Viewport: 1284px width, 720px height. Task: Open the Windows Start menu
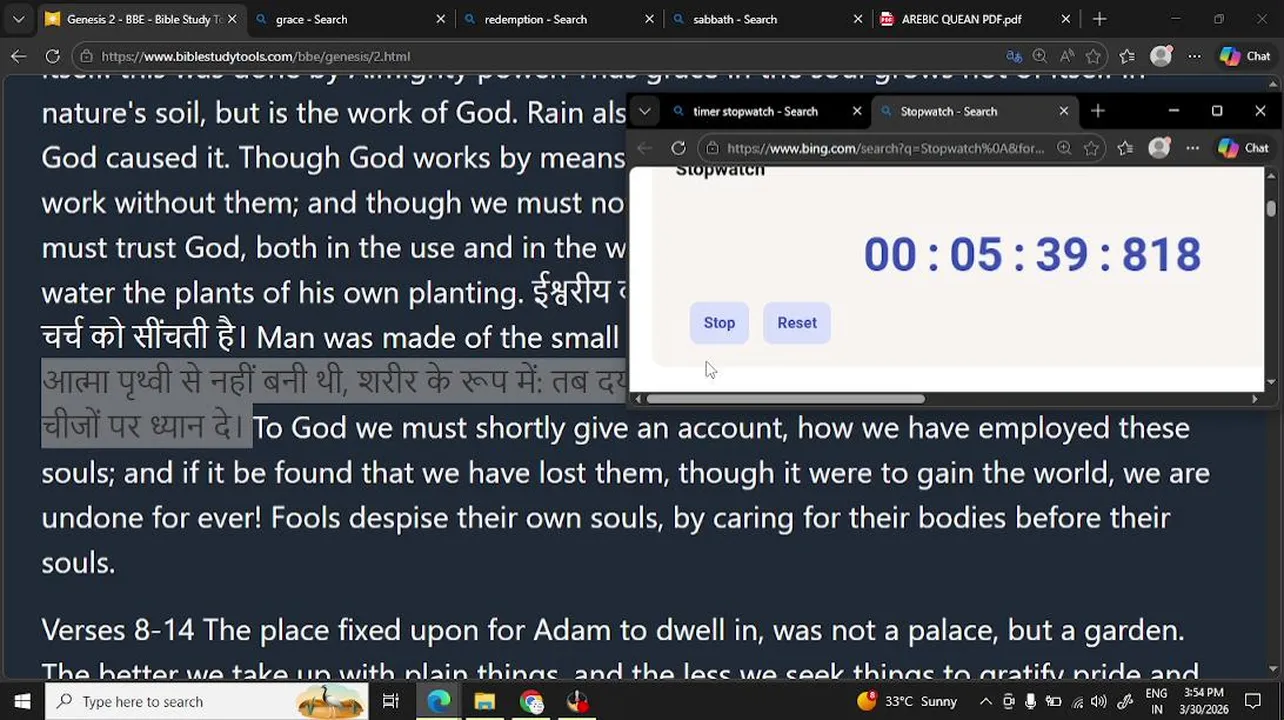coord(22,701)
